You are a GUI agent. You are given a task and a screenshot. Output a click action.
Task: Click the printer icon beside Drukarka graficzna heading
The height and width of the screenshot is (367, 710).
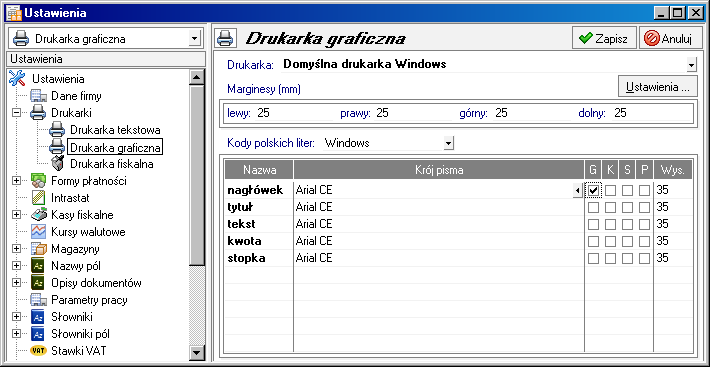[225, 38]
